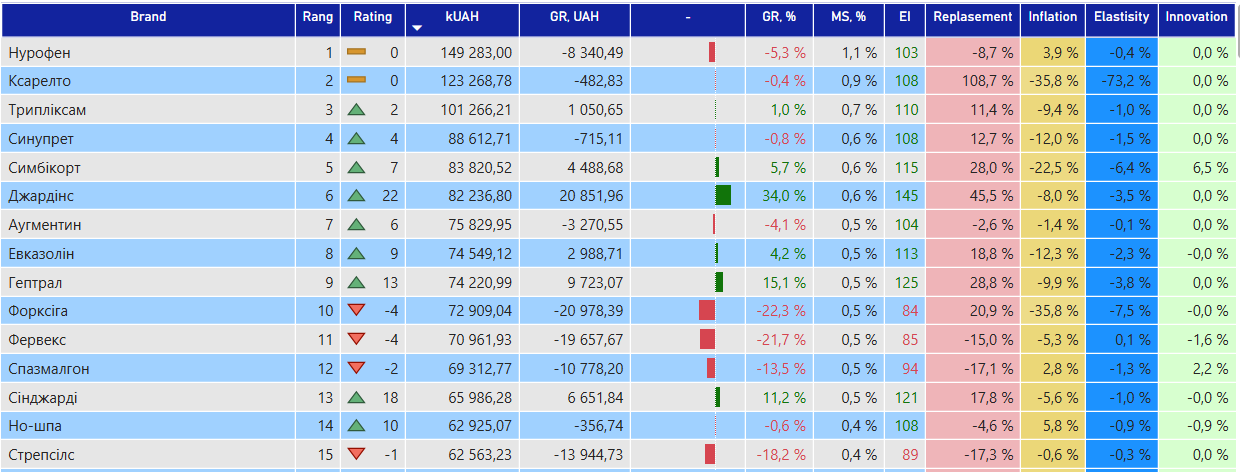Click the Innovation column header

pos(1196,17)
